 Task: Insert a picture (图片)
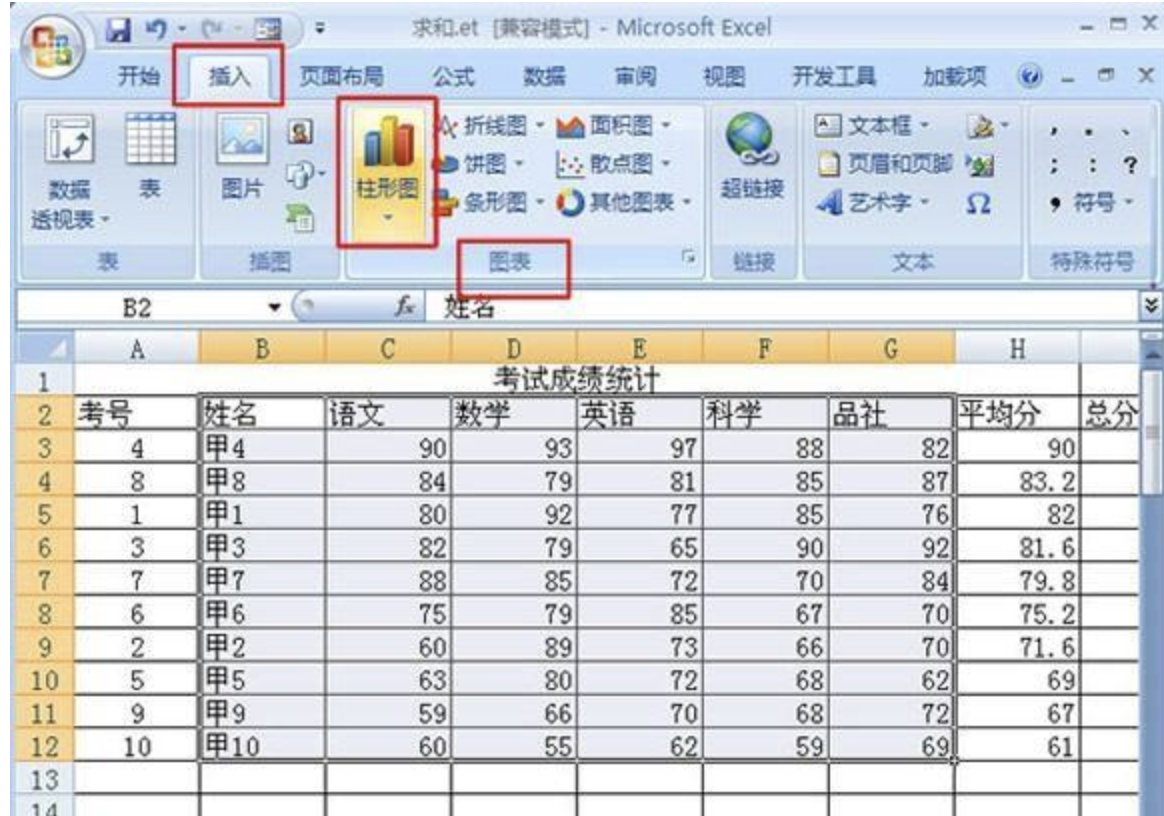tap(242, 156)
